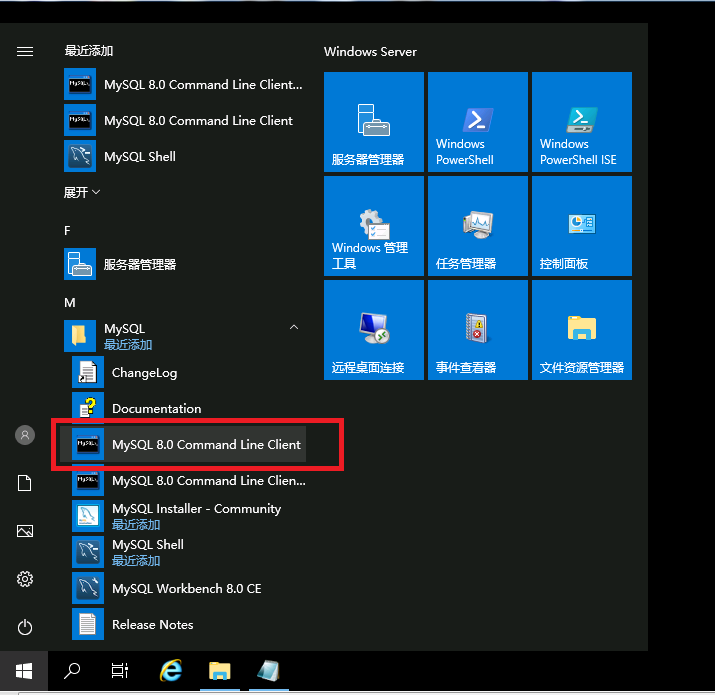Expand the hamburger menu at top left
Screen dimensions: 715x695
pos(25,52)
